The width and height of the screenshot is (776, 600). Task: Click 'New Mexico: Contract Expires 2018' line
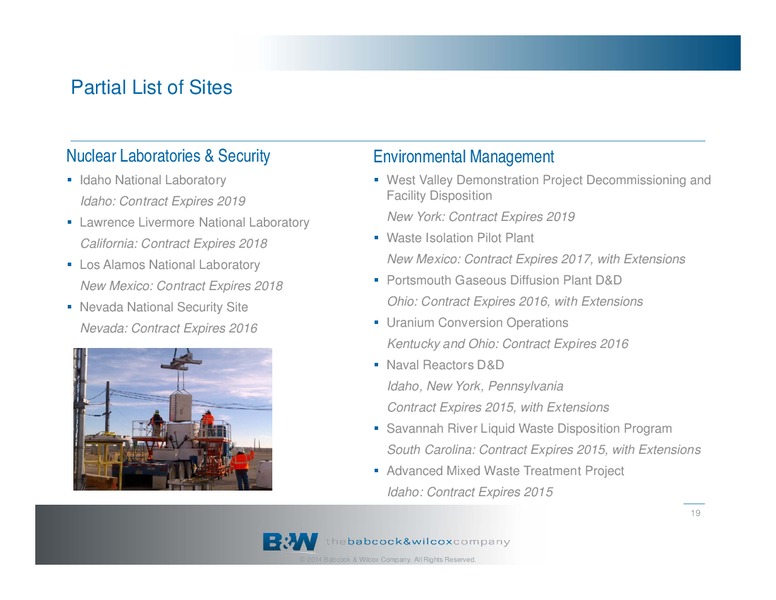182,286
